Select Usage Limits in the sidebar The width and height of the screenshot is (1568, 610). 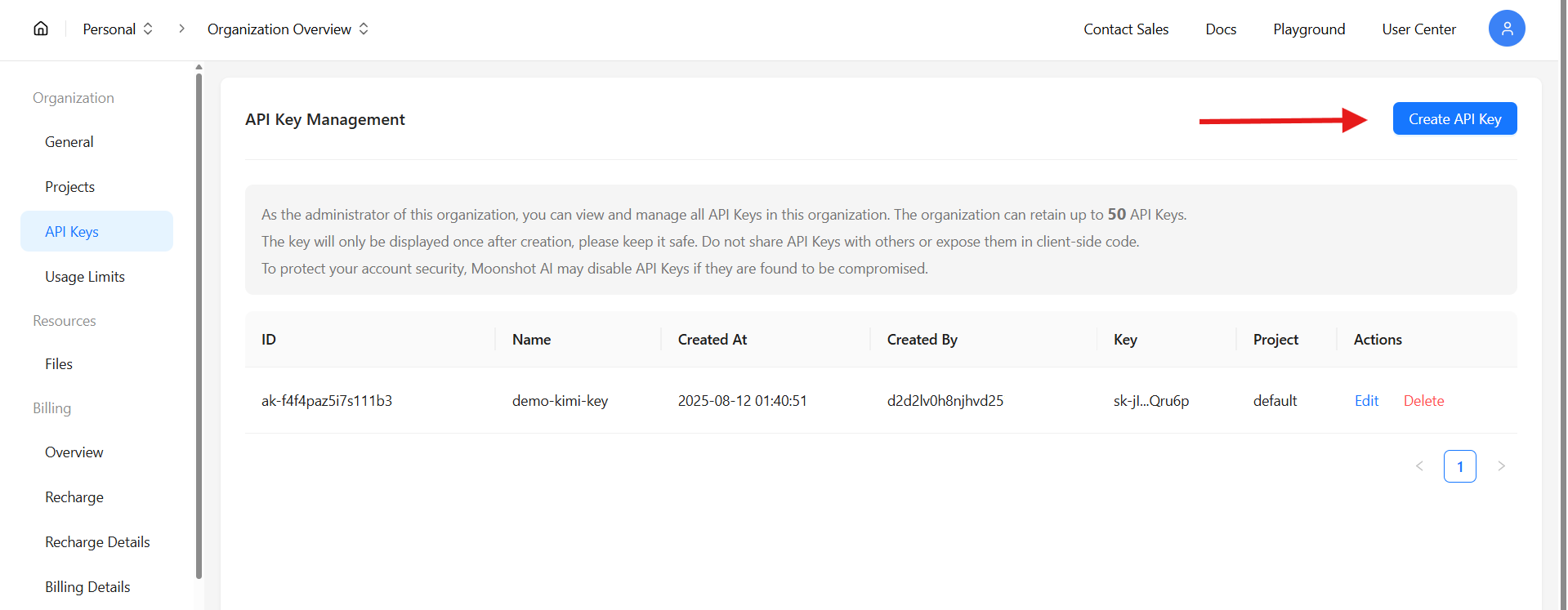click(85, 277)
